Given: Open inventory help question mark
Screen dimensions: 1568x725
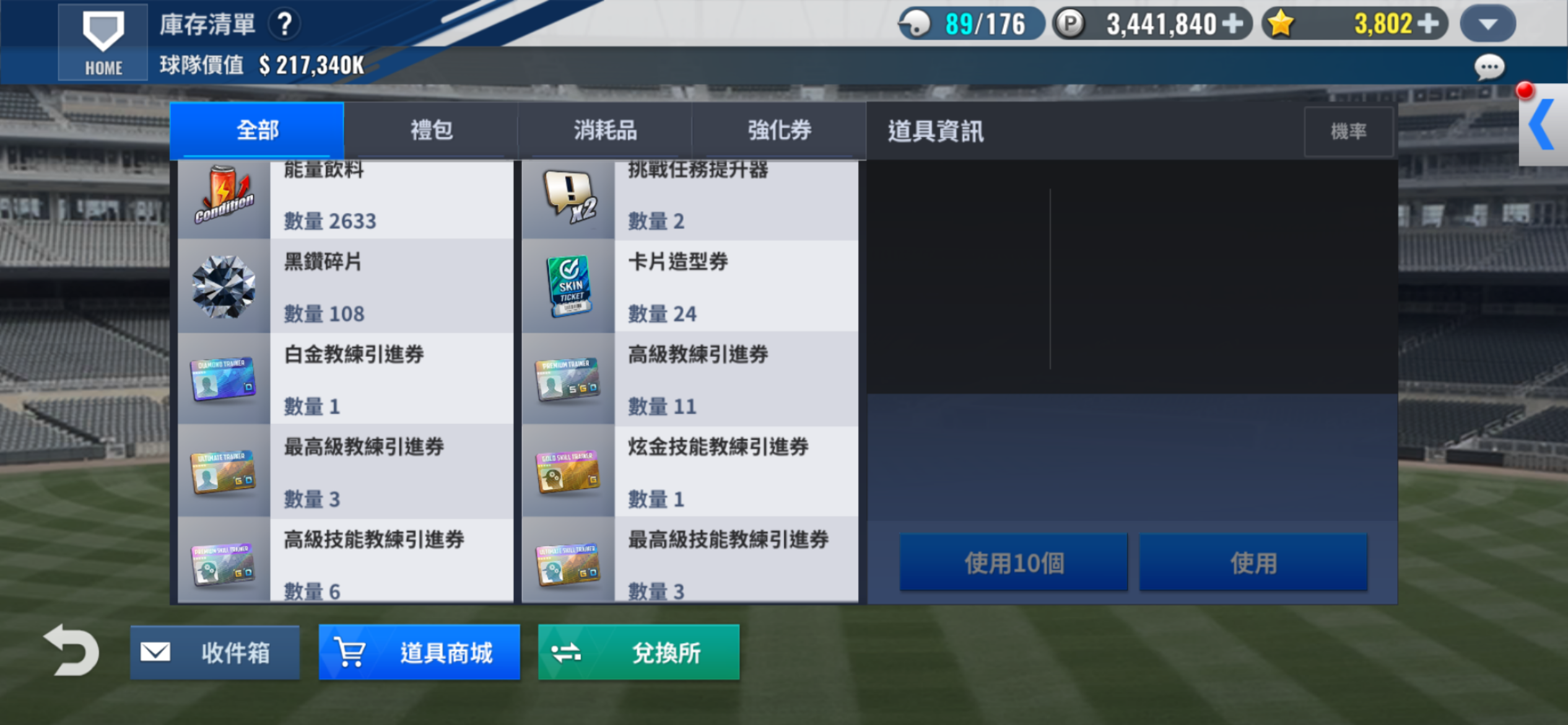Looking at the screenshot, I should (x=284, y=25).
